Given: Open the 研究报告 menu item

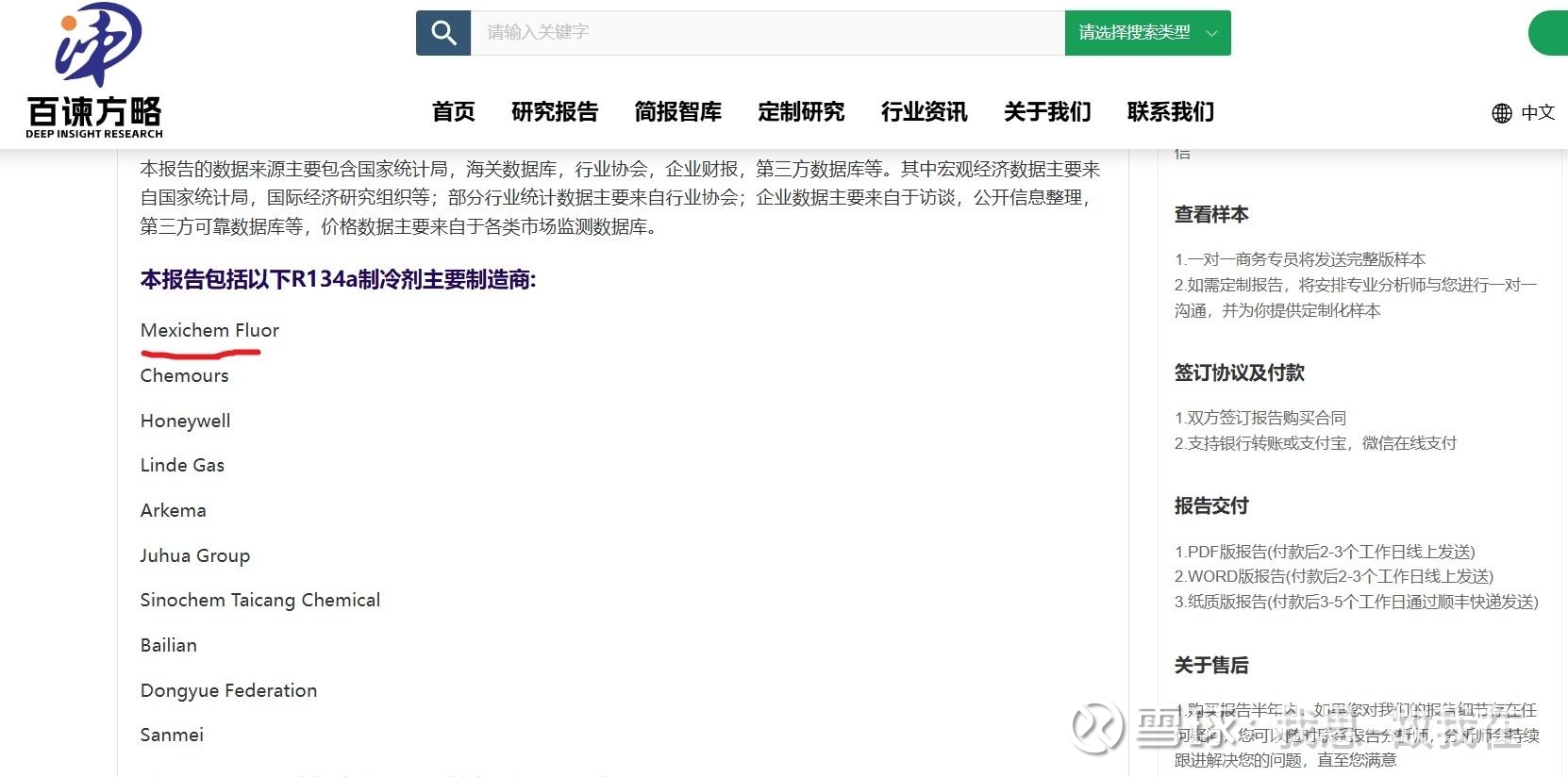Looking at the screenshot, I should tap(555, 112).
